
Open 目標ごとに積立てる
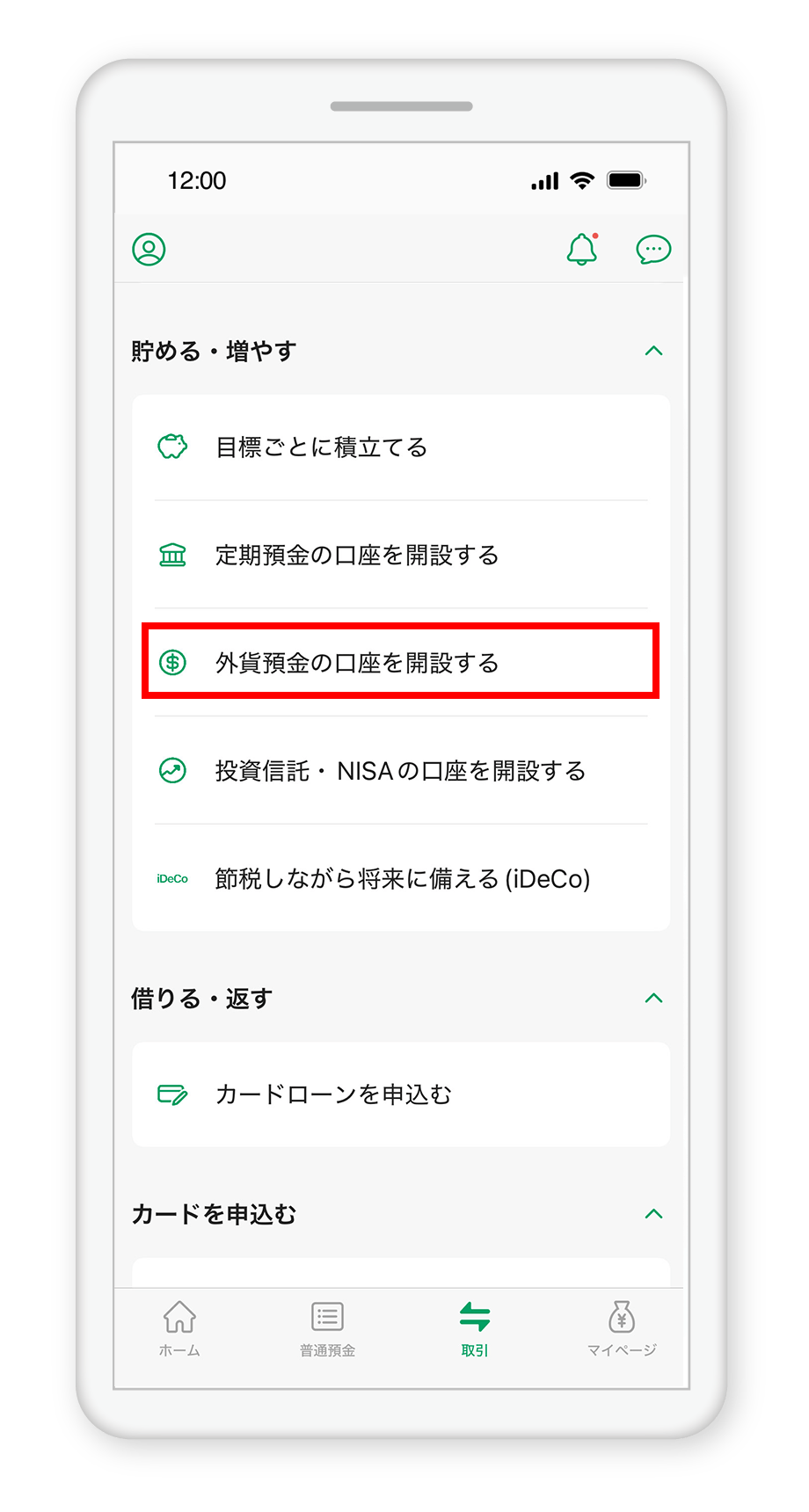(x=401, y=447)
